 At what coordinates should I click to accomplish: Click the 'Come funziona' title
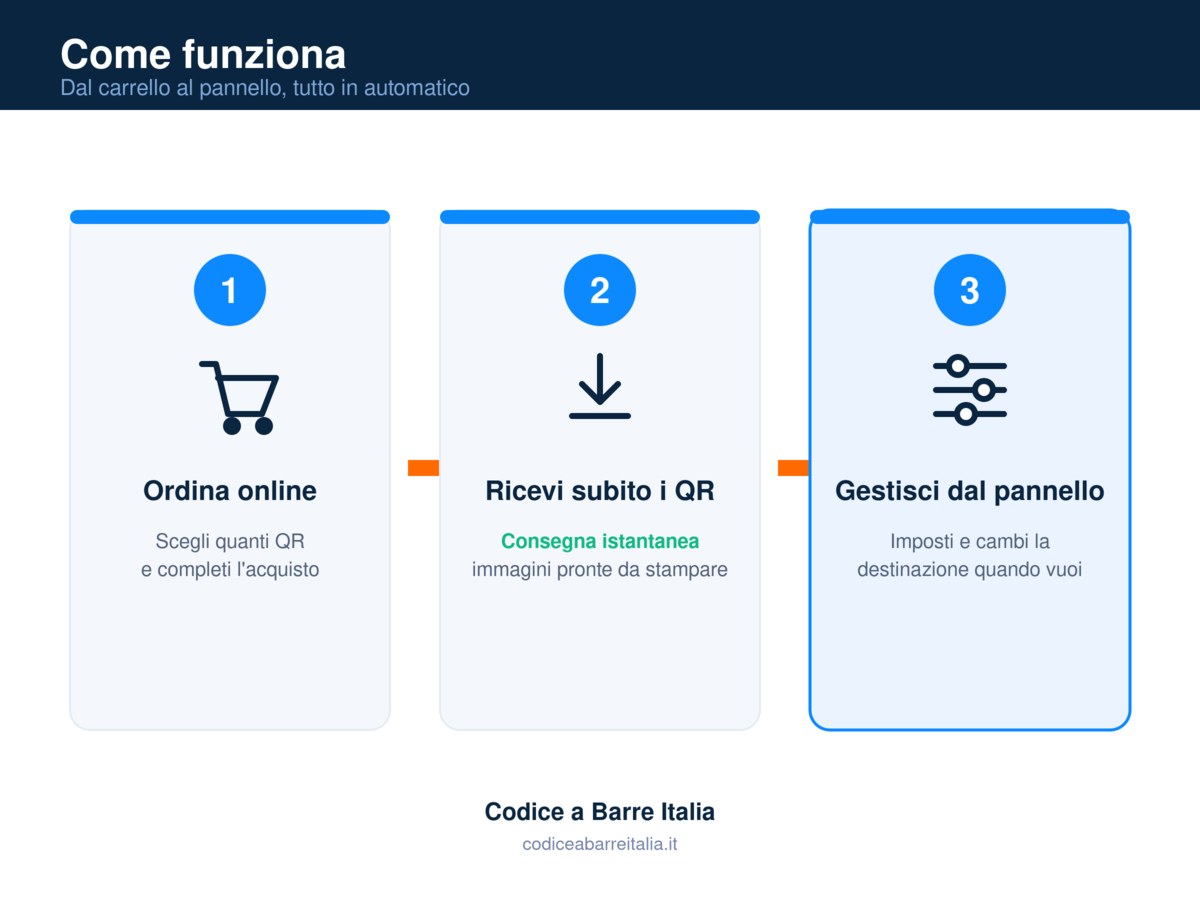click(203, 54)
